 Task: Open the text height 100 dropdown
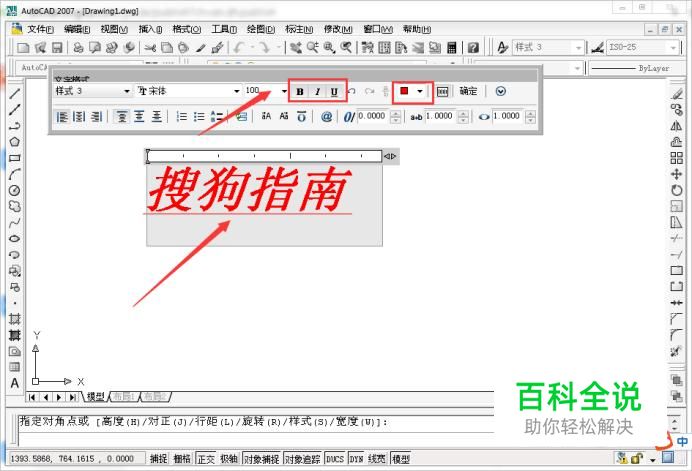click(x=284, y=91)
